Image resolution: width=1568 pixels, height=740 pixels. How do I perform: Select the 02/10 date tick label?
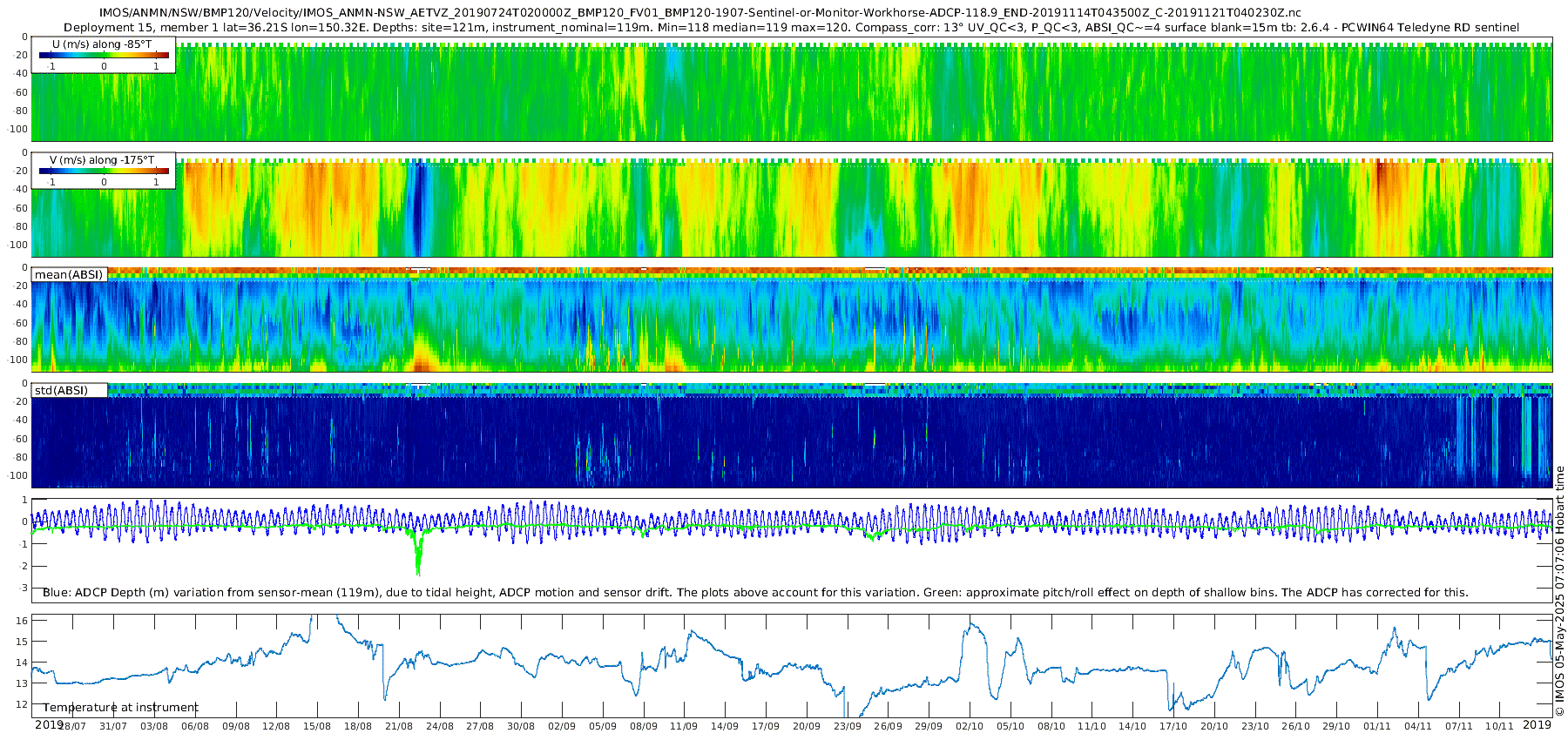click(970, 727)
